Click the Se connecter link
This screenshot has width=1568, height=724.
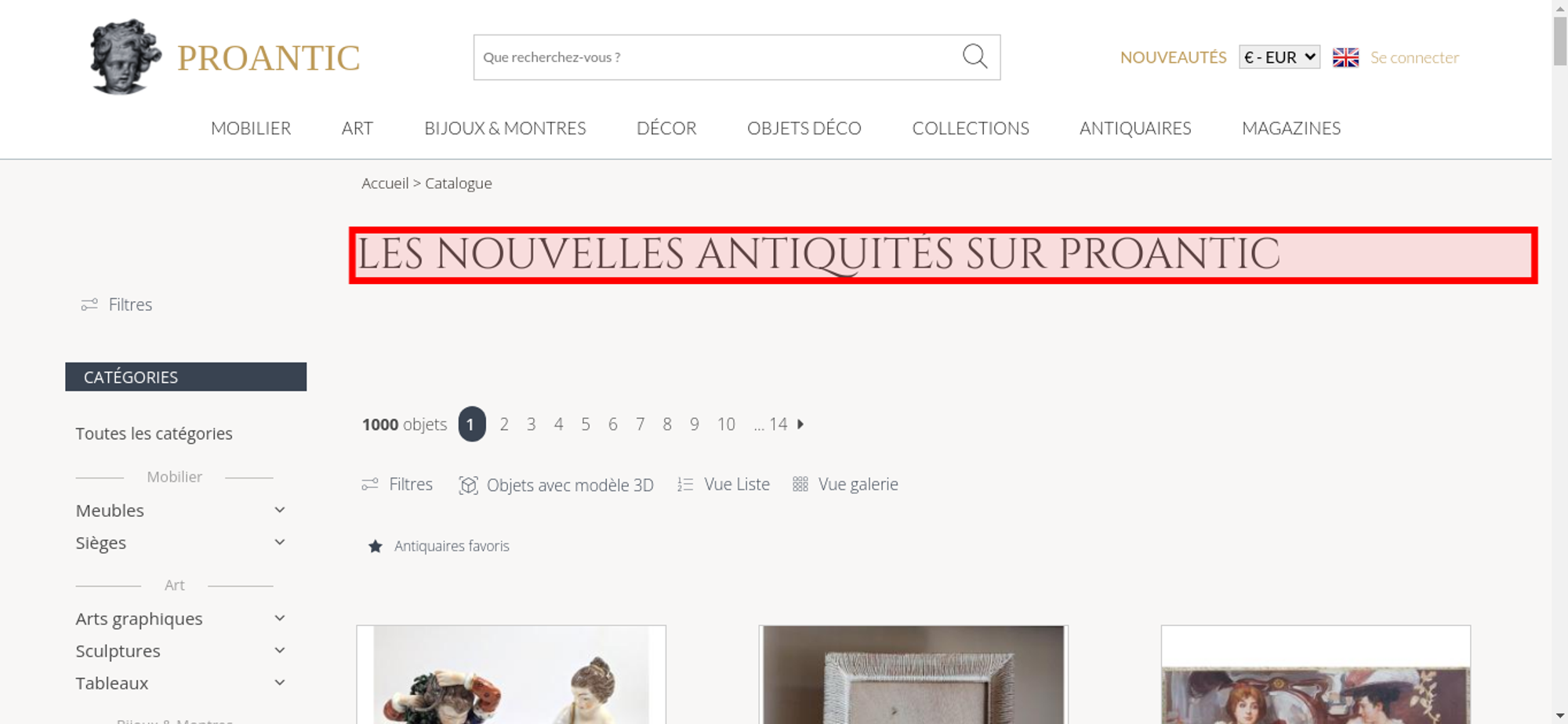pyautogui.click(x=1414, y=57)
